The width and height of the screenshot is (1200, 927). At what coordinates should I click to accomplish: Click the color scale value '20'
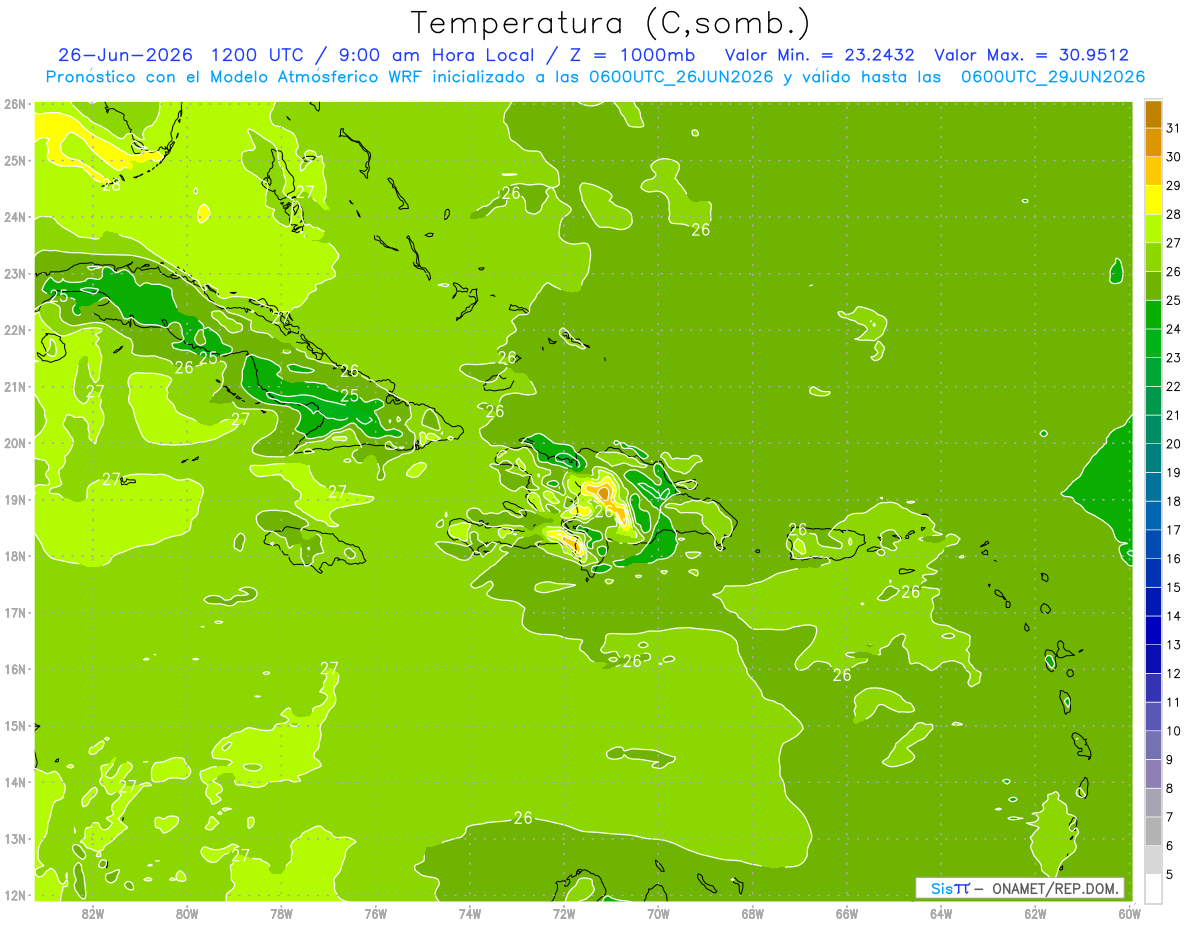point(1173,444)
